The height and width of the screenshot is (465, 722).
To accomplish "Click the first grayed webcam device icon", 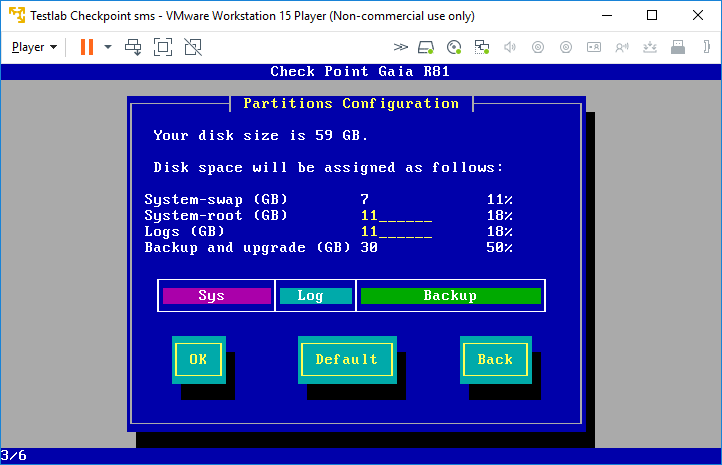I will pos(538,47).
